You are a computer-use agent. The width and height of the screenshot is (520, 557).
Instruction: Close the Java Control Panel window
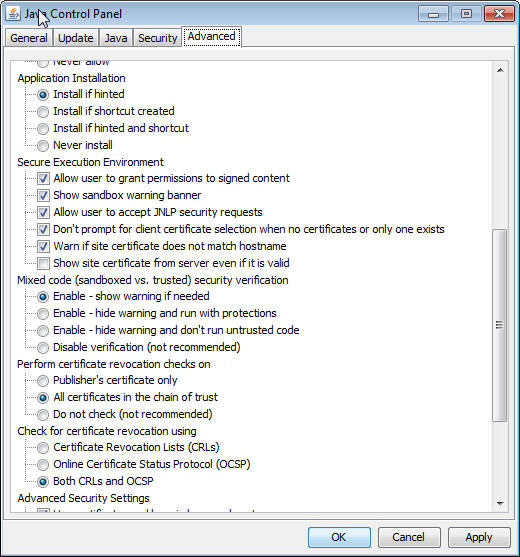click(x=499, y=14)
